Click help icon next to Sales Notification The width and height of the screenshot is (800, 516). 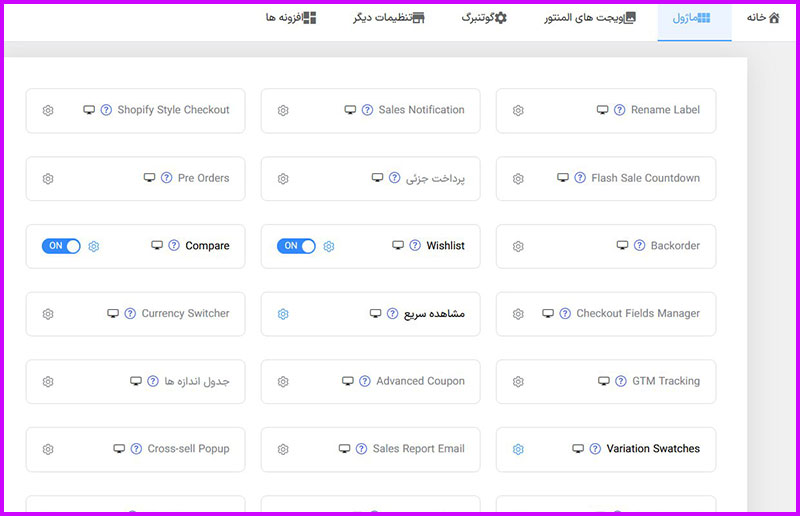367,110
